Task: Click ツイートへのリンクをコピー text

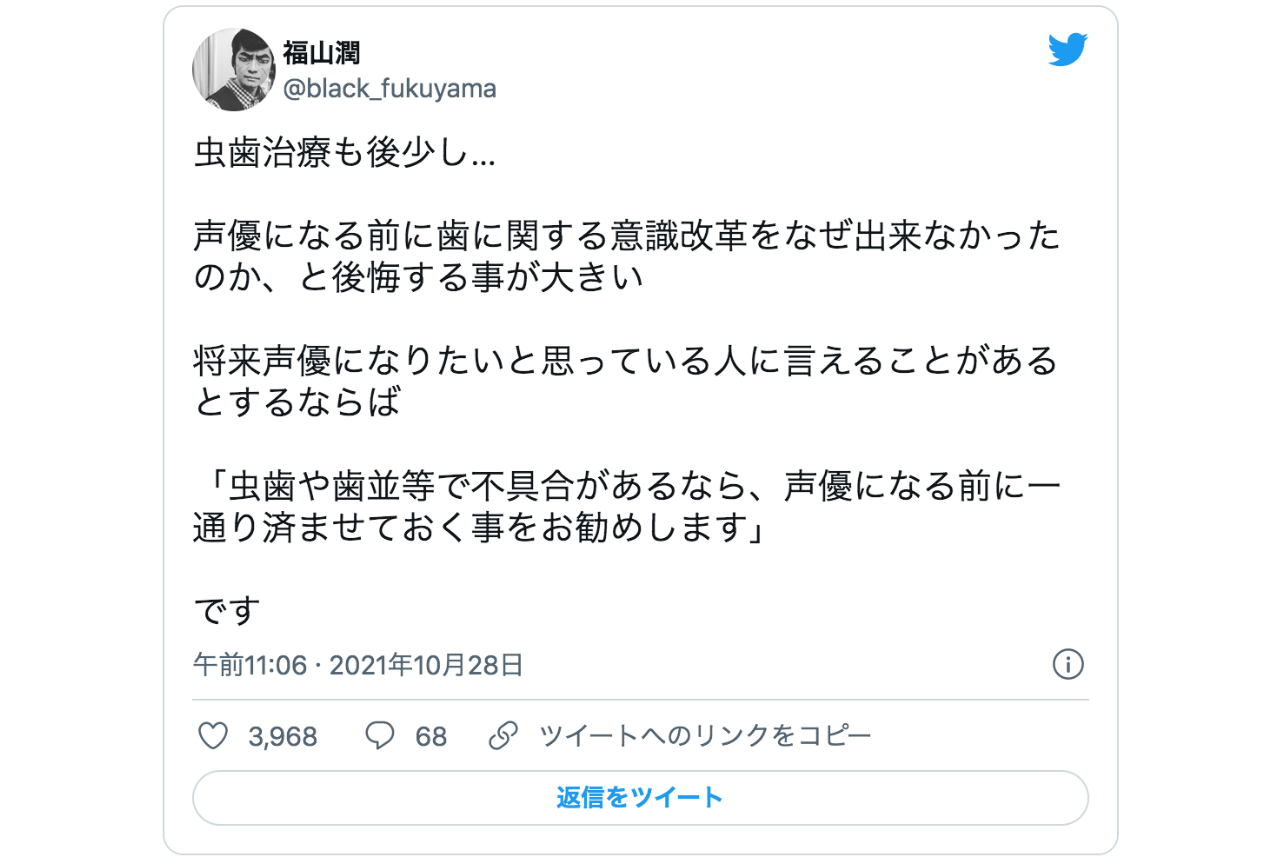Action: click(705, 736)
